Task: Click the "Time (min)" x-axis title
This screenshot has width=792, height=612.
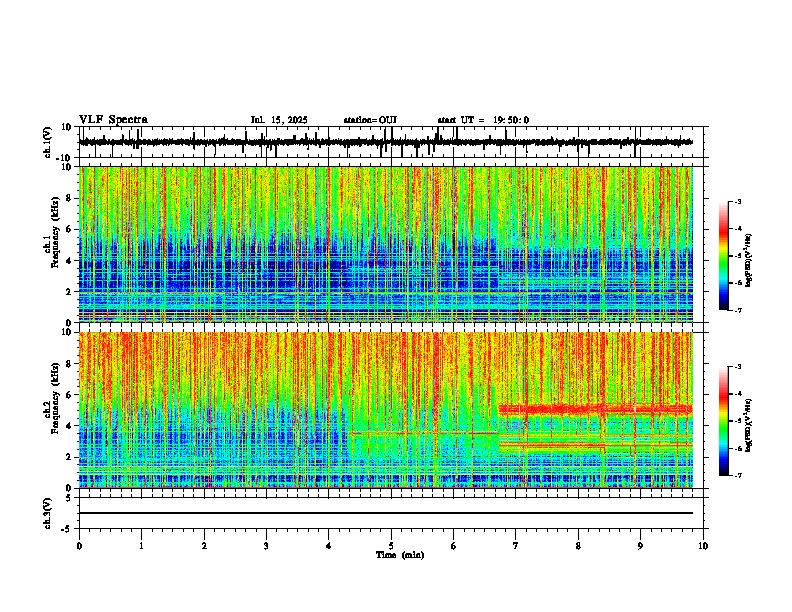Action: [400, 555]
